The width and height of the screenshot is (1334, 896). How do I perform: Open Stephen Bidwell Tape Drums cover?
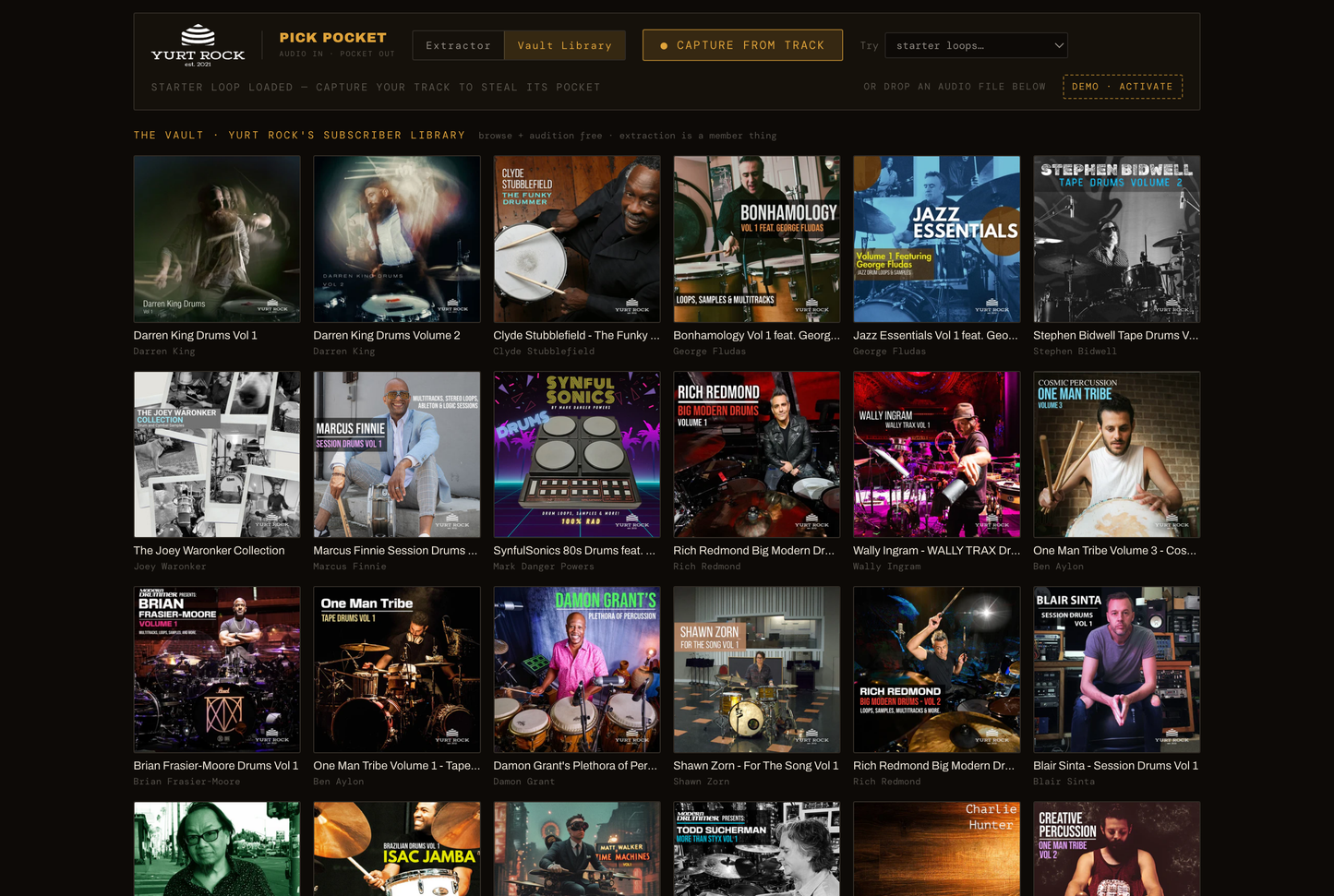tap(1117, 239)
